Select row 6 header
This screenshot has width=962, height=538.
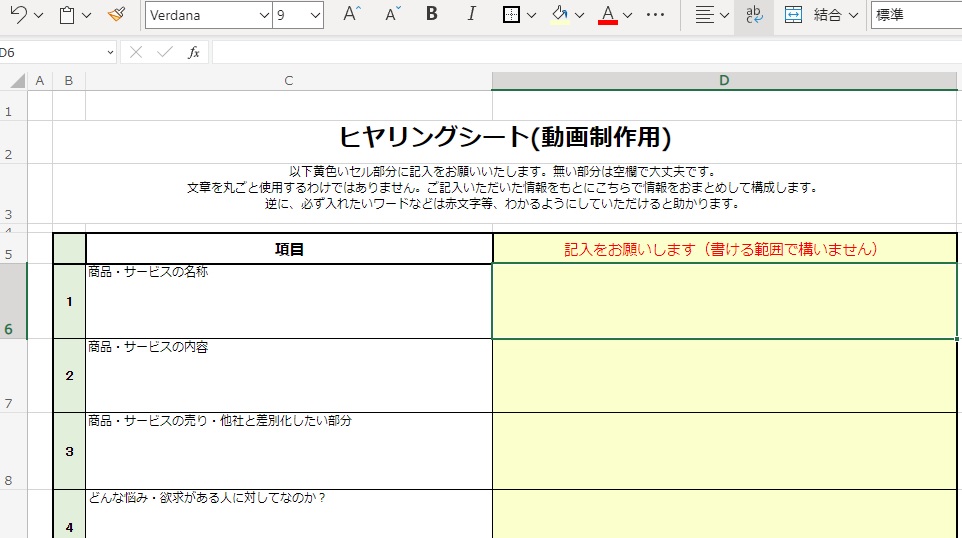point(13,301)
